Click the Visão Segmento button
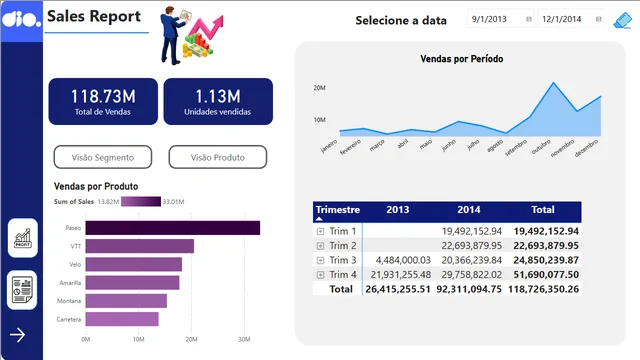 [x=103, y=157]
